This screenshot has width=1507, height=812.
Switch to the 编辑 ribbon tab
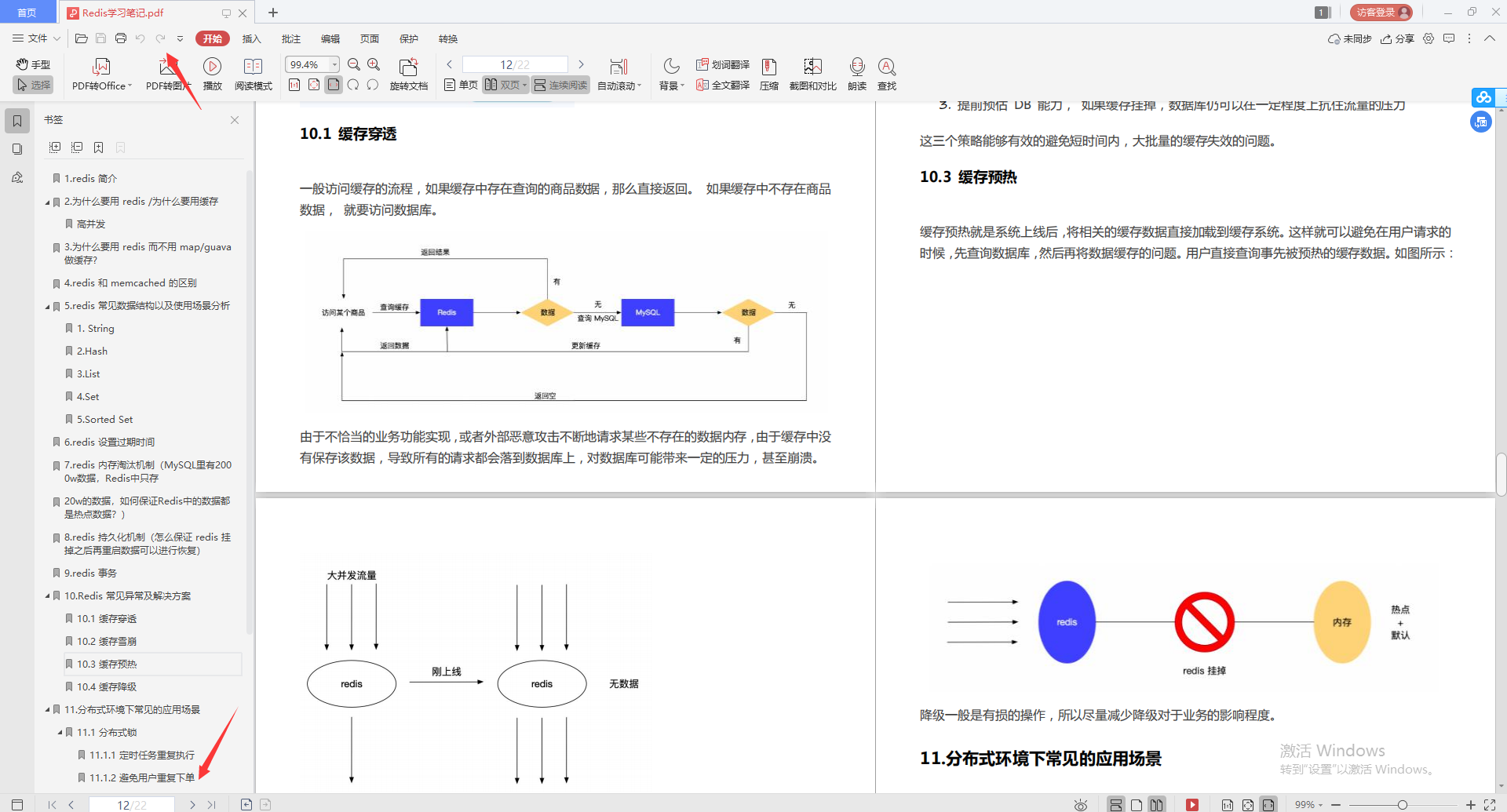click(x=330, y=38)
